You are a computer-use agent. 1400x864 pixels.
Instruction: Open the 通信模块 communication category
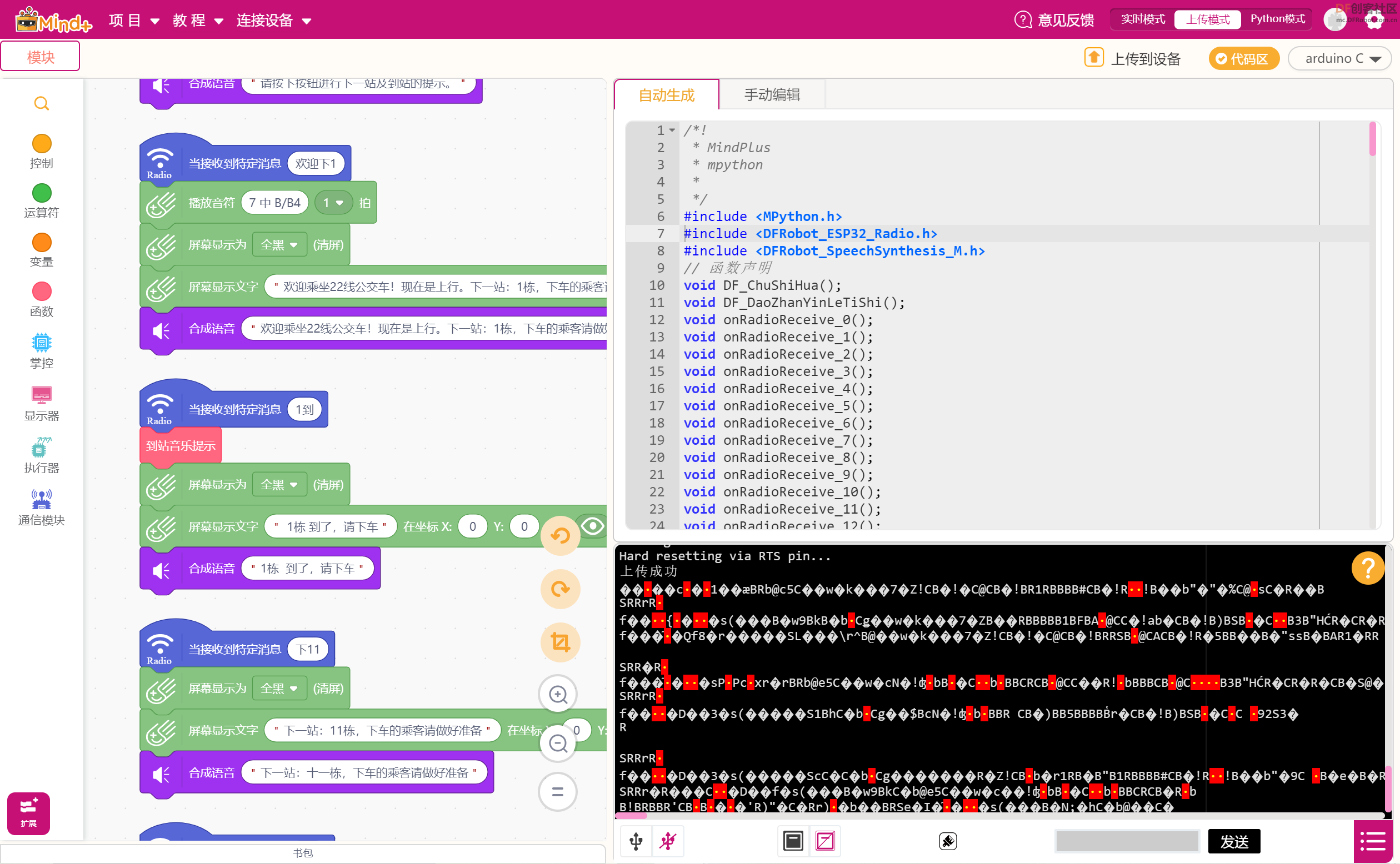tap(41, 508)
